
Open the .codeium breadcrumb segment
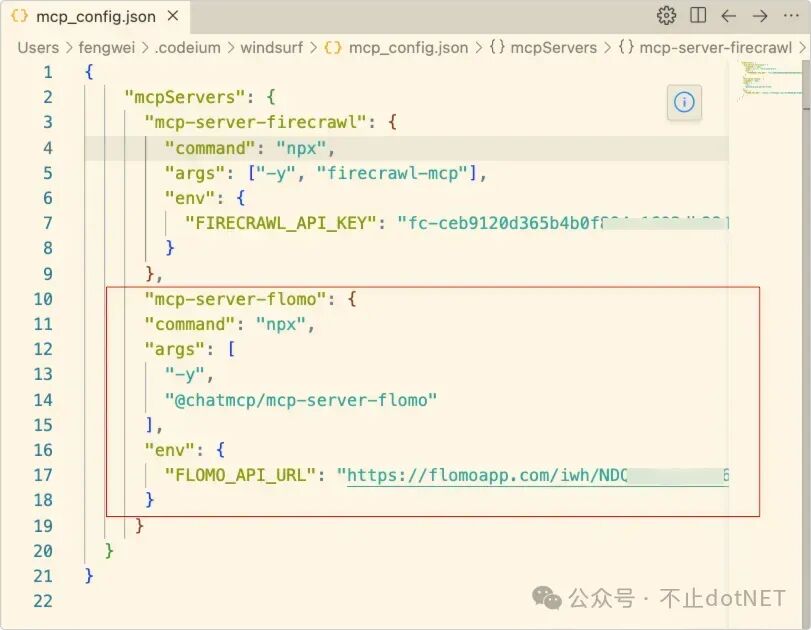point(187,48)
